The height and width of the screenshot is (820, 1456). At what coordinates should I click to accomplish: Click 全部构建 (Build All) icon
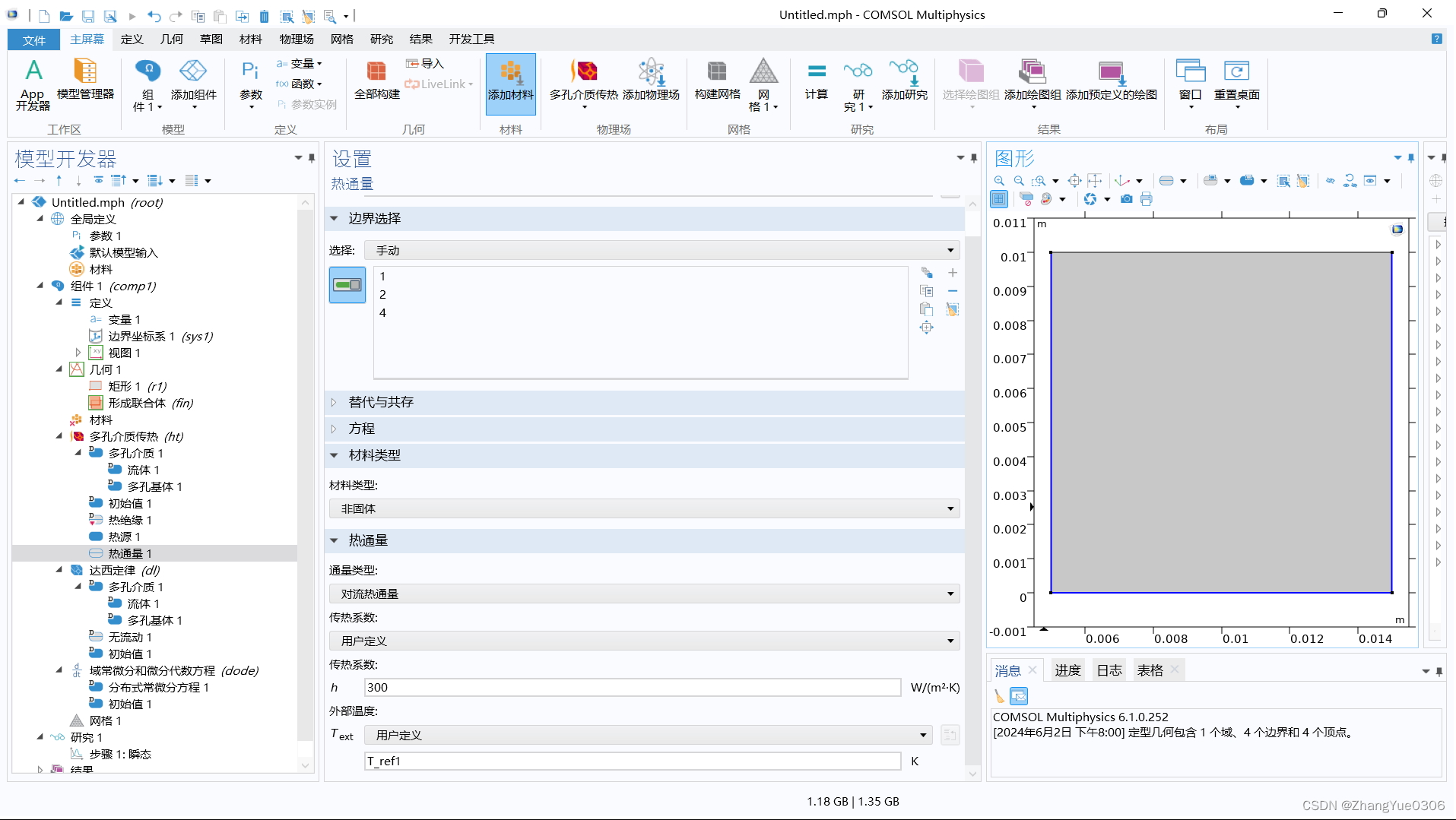click(x=377, y=79)
